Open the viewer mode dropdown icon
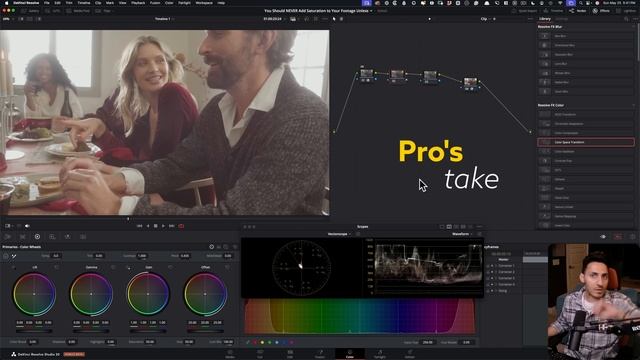The width and height of the screenshot is (640, 360). pos(9,226)
